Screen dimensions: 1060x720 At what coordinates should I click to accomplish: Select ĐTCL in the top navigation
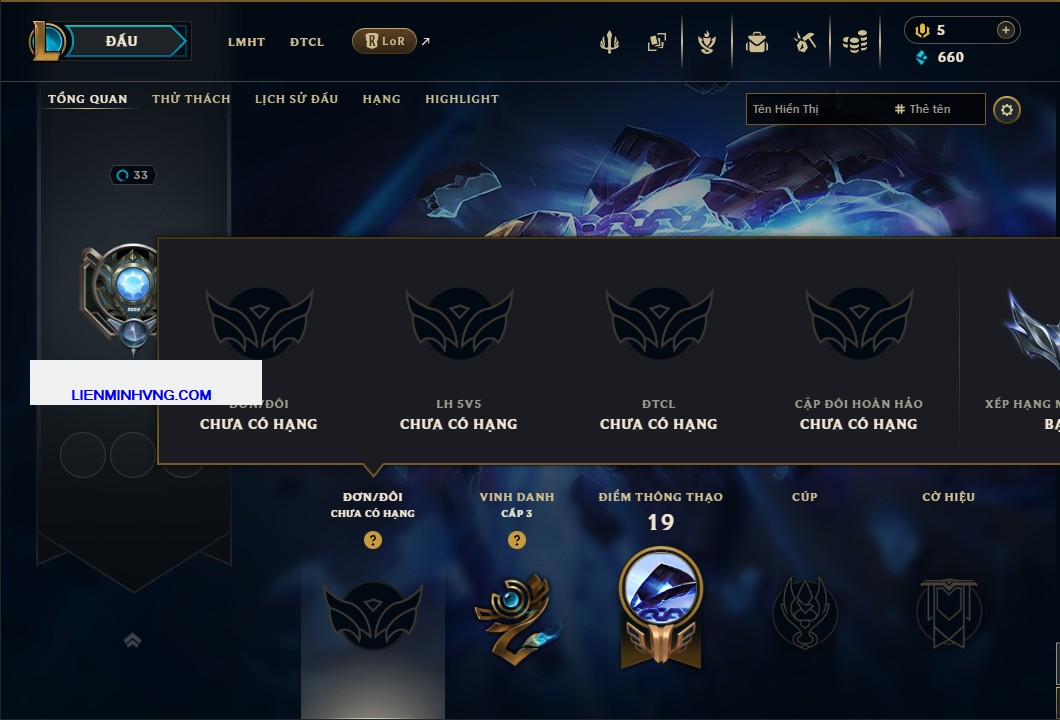(307, 42)
